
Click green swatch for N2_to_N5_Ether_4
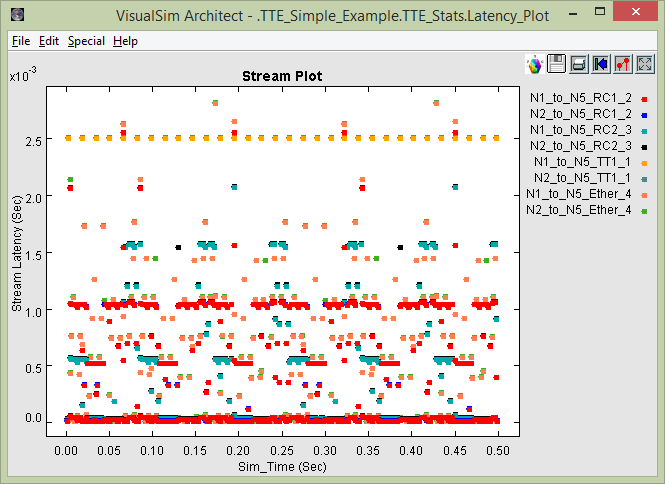coord(645,210)
